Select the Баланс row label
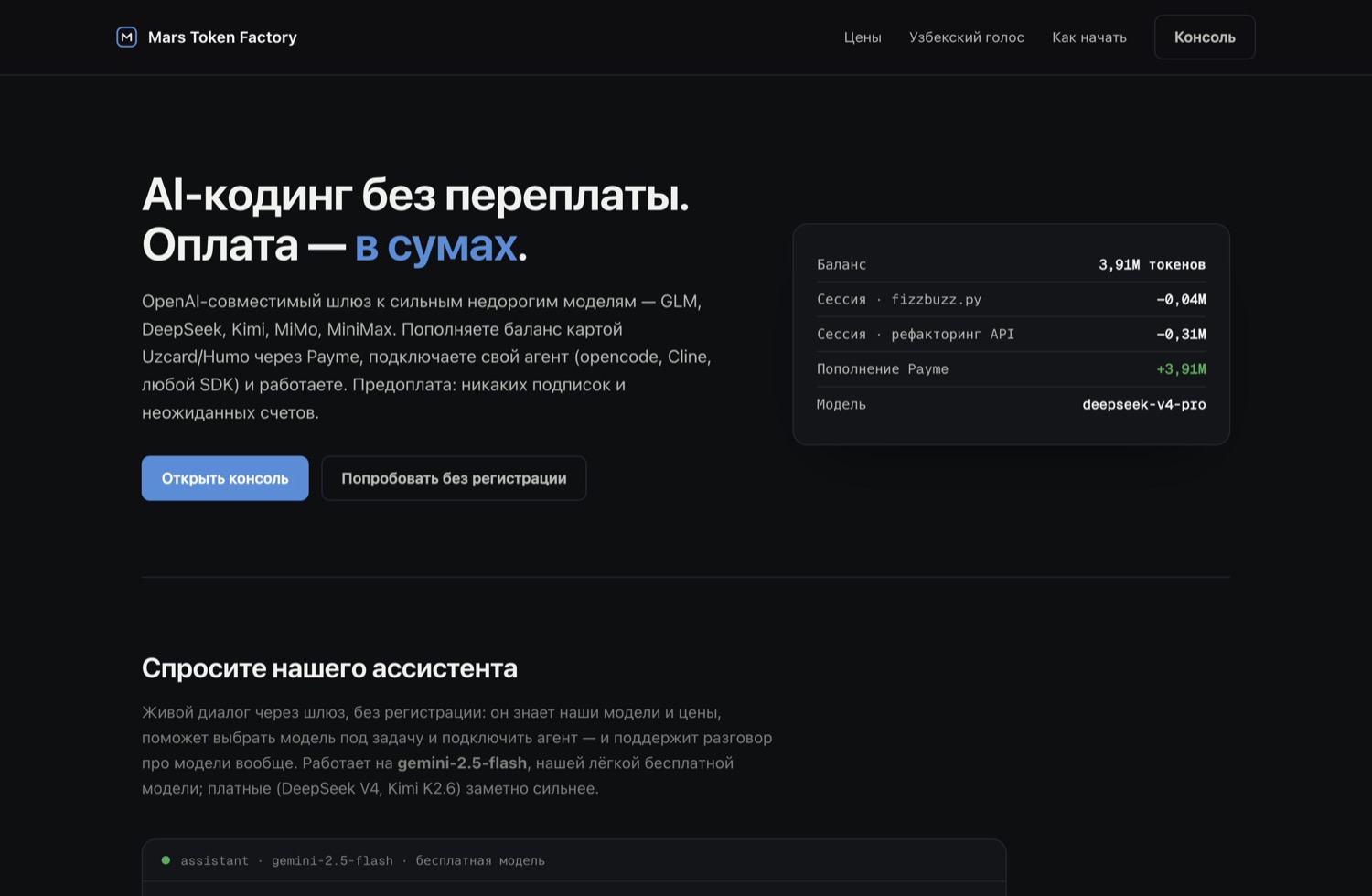Image resolution: width=1372 pixels, height=896 pixels. (x=841, y=264)
